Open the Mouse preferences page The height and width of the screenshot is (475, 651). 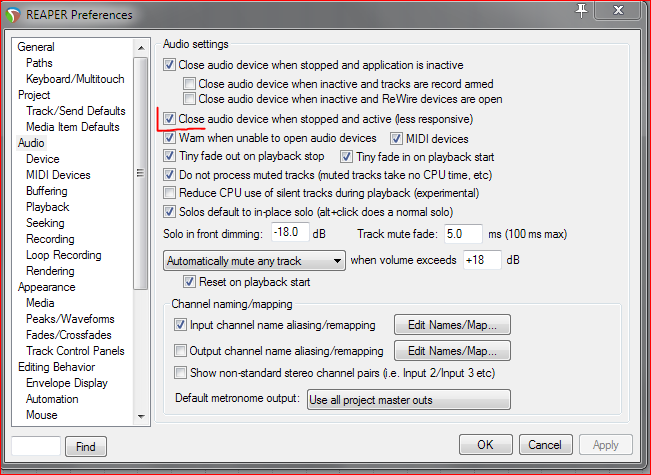pos(42,415)
